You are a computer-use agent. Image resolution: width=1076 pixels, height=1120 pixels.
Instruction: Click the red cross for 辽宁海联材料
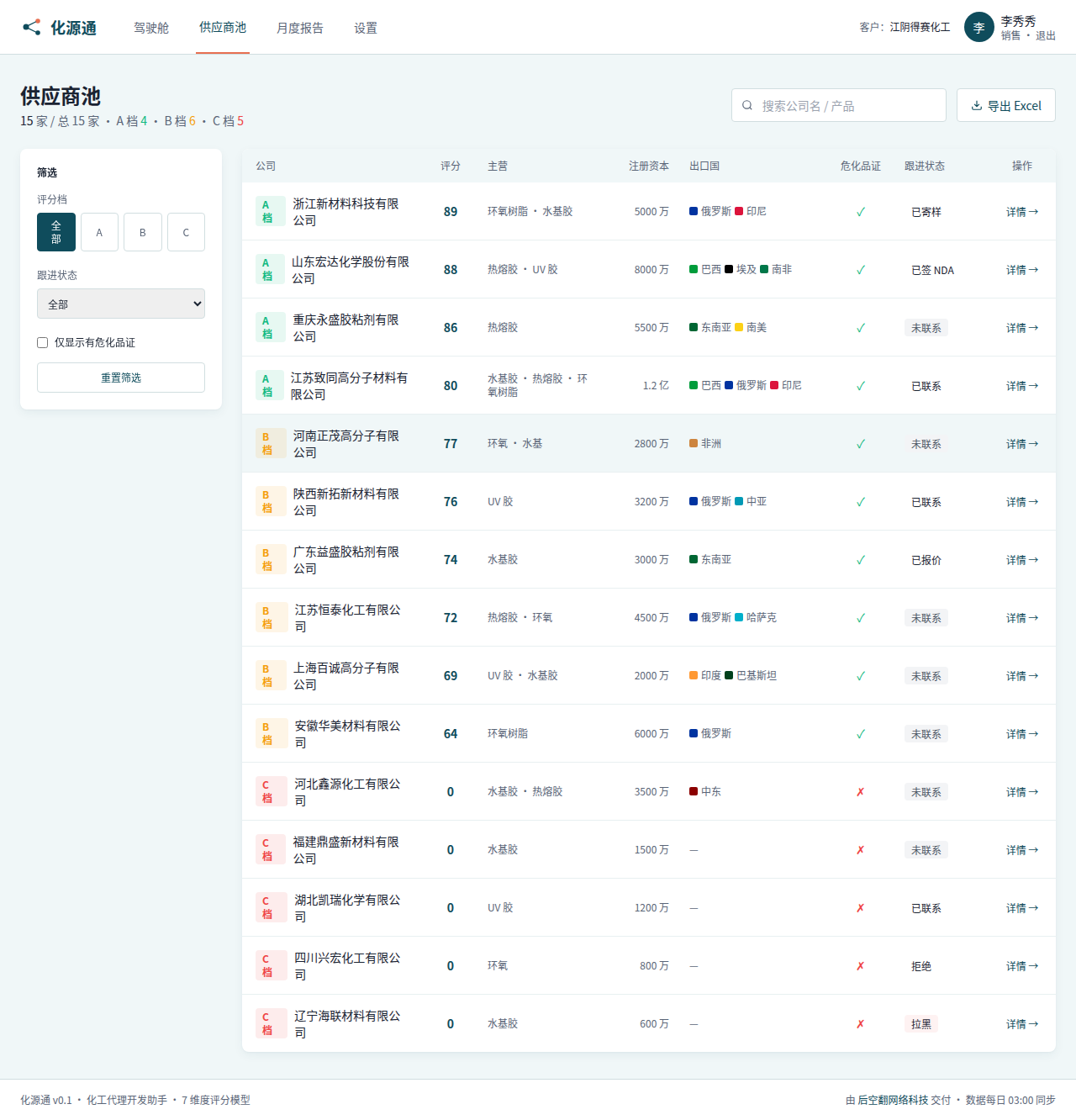tap(861, 1024)
